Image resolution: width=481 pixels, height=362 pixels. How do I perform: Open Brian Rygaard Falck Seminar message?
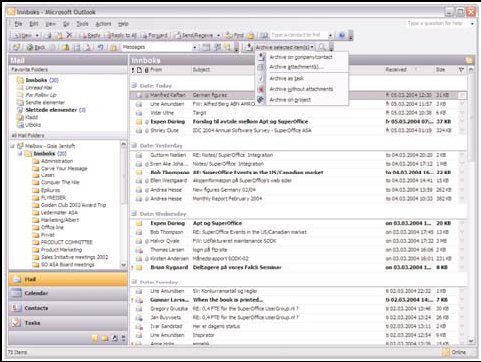click(298, 267)
